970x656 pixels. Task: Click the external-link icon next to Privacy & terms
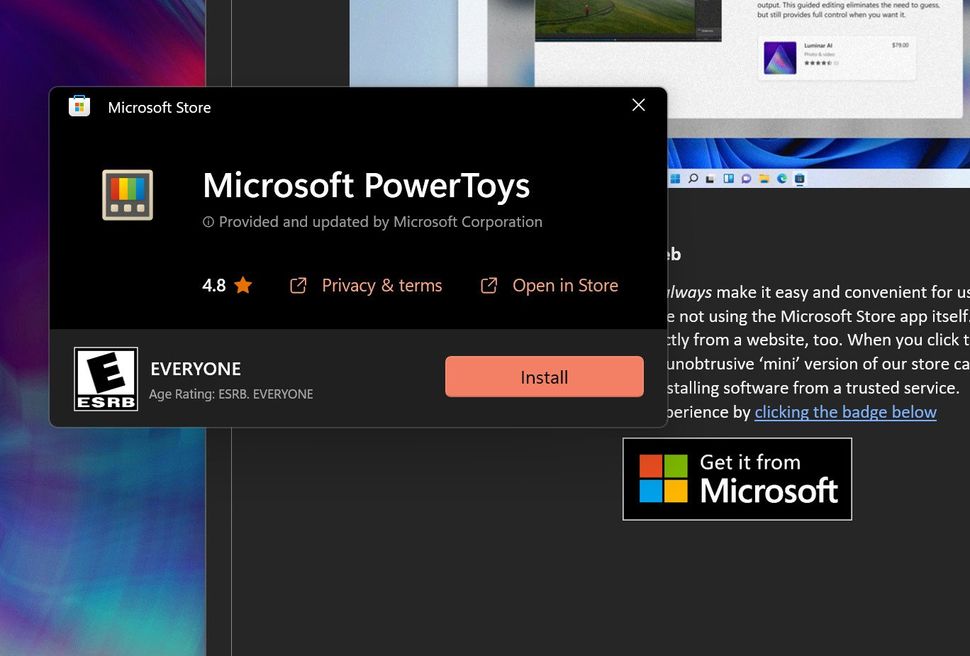[297, 284]
